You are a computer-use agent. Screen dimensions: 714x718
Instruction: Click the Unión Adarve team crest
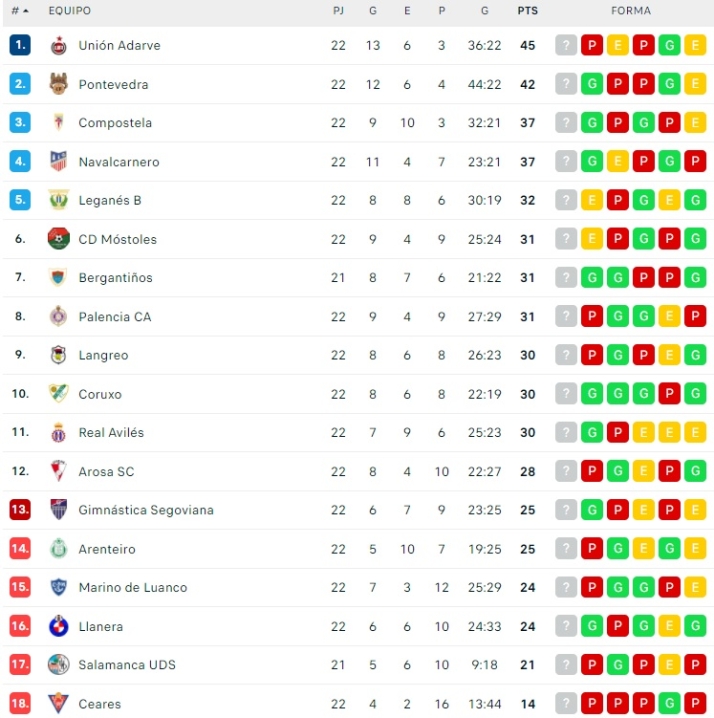[58, 46]
